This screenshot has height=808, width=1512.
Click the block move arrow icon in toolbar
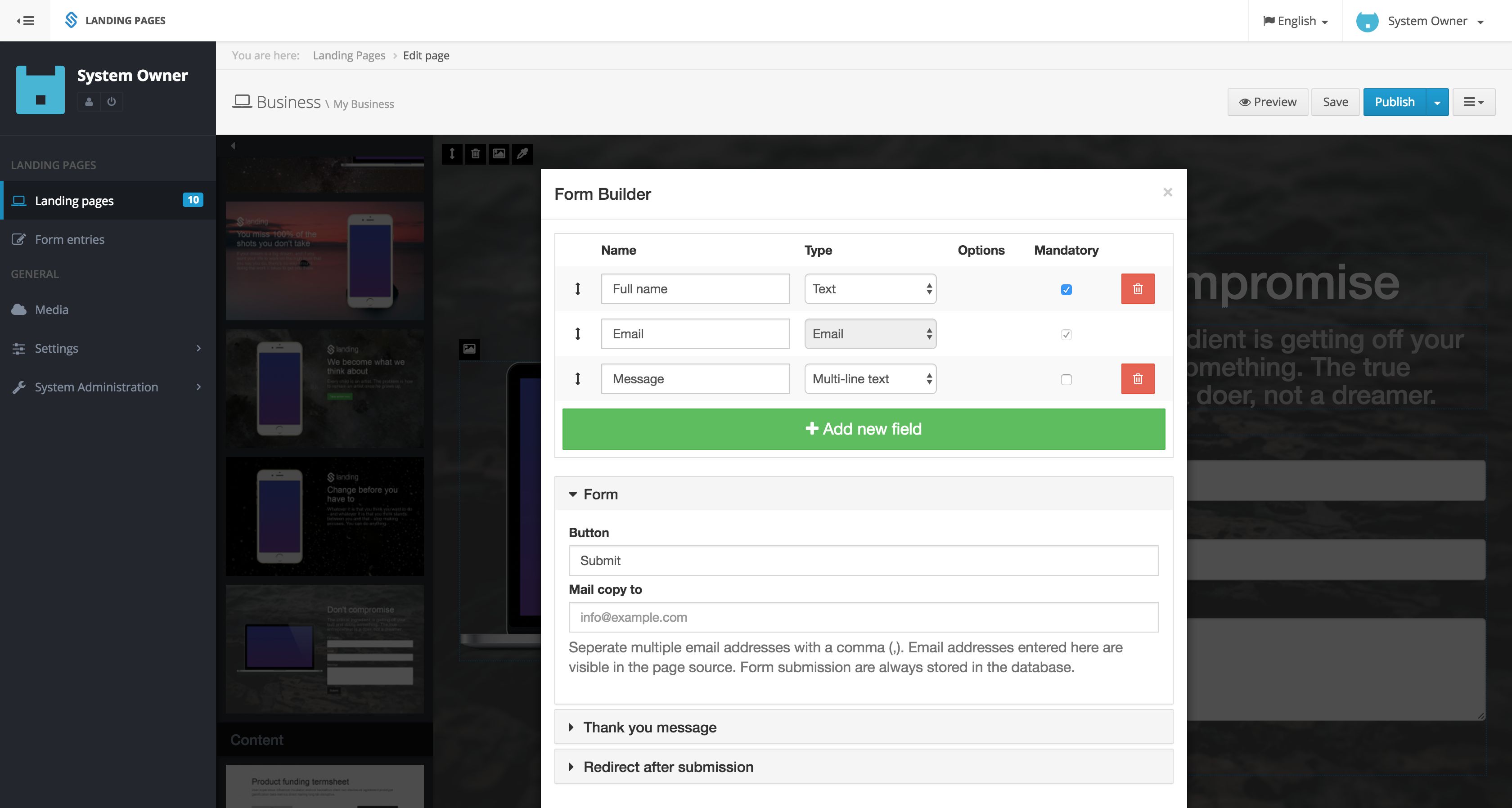pyautogui.click(x=452, y=154)
